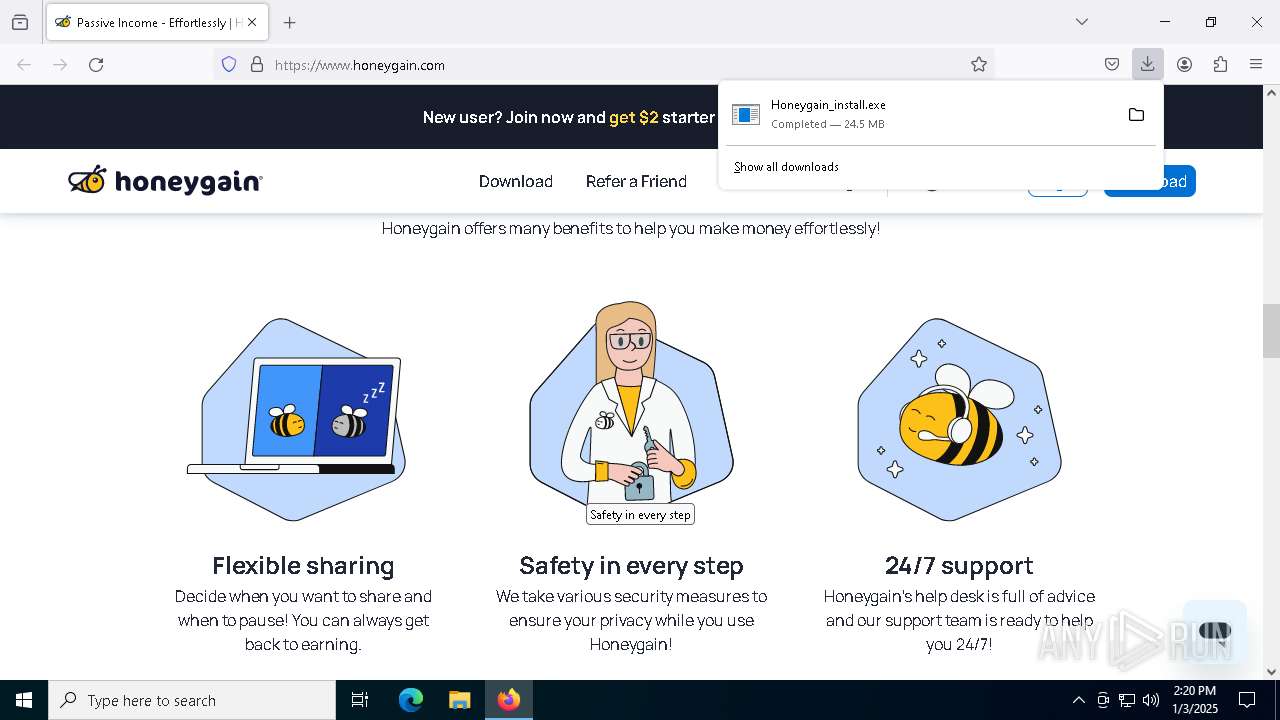Open Windows Start menu
This screenshot has width=1280, height=720.
24,700
